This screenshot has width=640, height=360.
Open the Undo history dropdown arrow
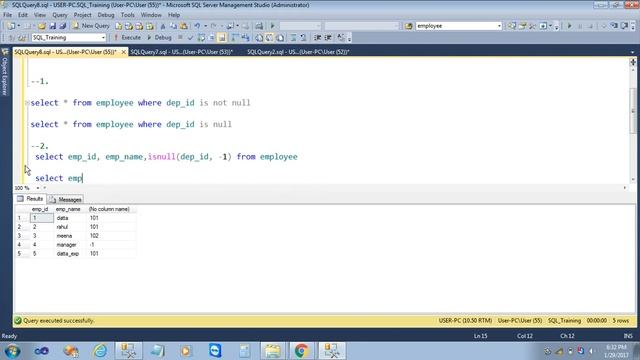[x=205, y=26]
